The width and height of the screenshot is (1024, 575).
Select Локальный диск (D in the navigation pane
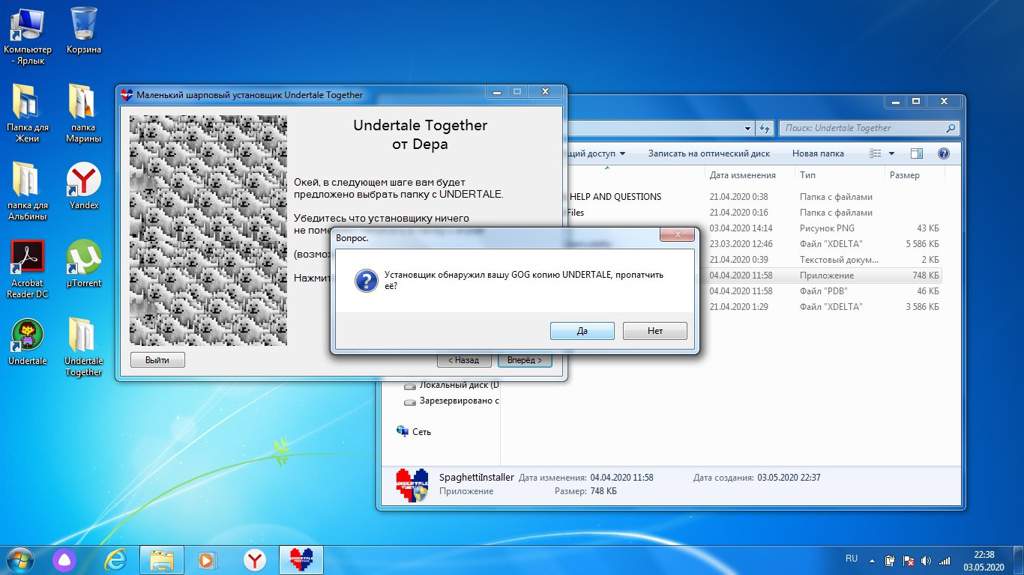451,385
